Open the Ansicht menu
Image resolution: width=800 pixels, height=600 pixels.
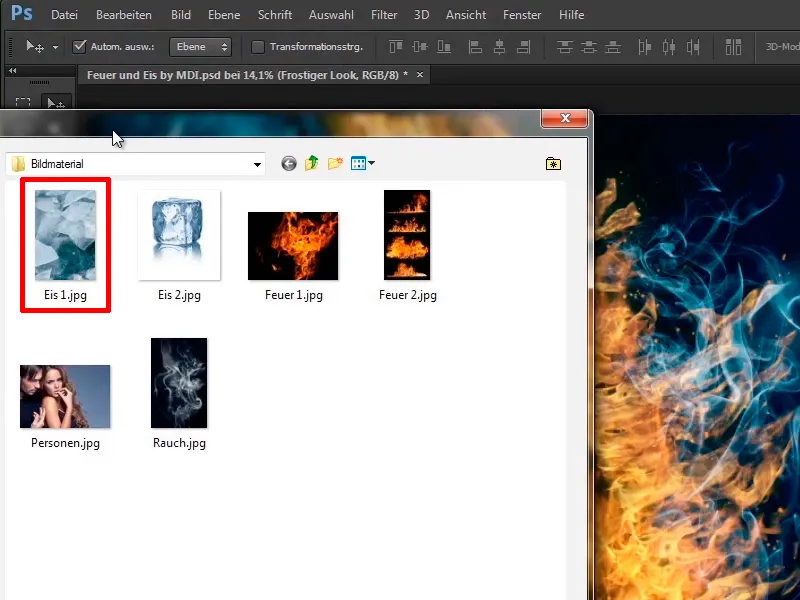[x=466, y=15]
